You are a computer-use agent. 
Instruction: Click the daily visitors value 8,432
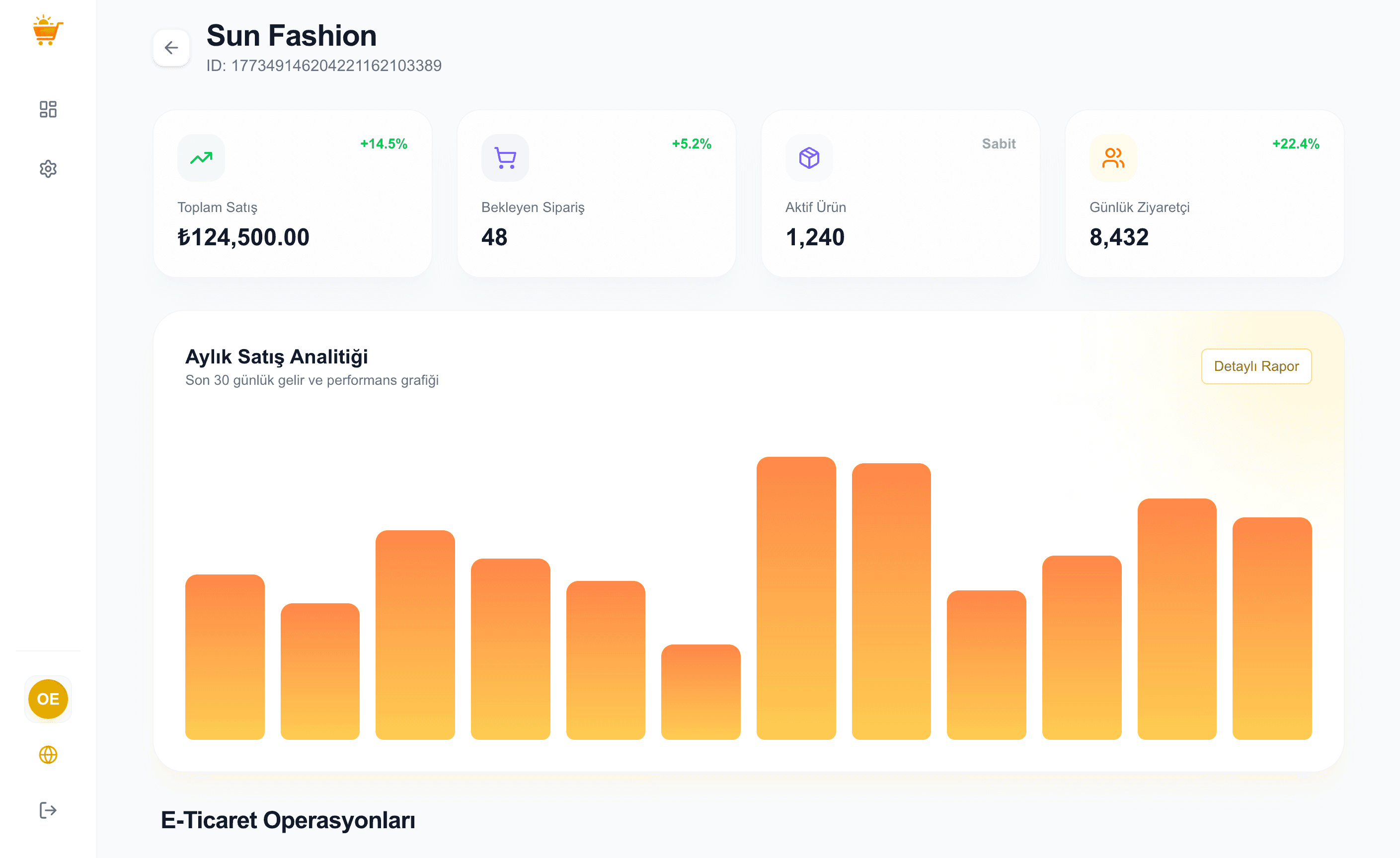(x=1119, y=237)
